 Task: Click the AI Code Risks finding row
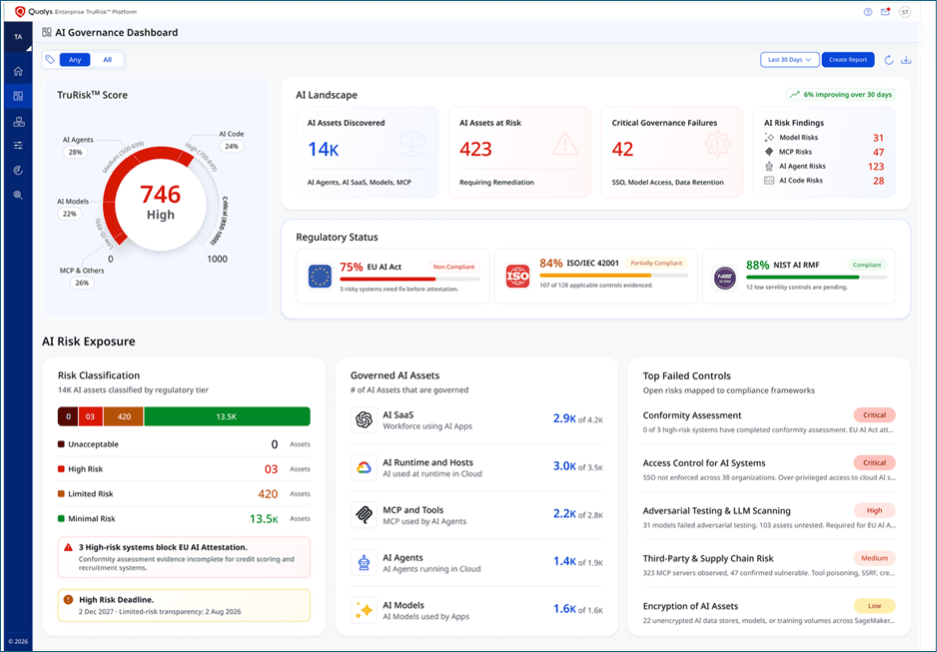(x=824, y=180)
